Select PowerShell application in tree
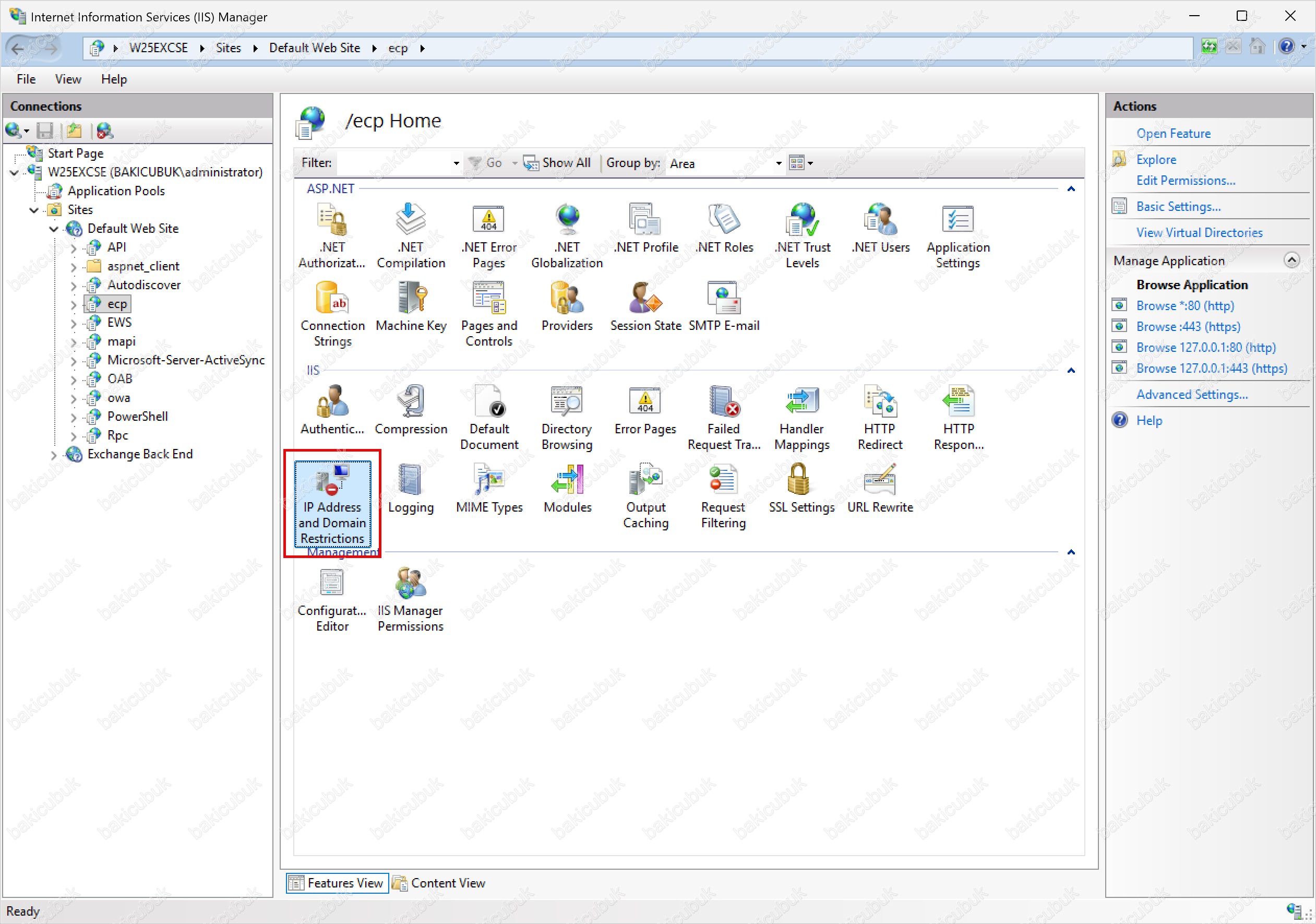 coord(138,417)
